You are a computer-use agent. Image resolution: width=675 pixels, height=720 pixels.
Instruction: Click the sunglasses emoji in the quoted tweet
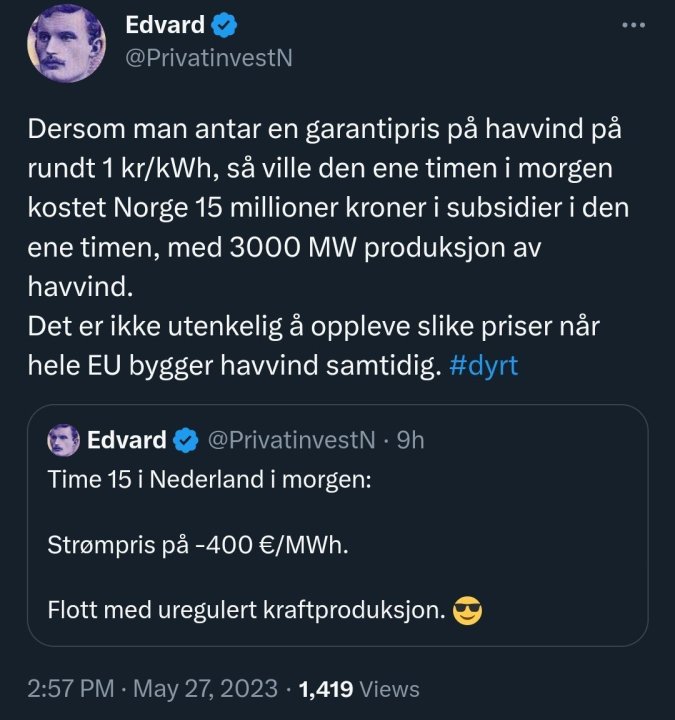tap(467, 610)
